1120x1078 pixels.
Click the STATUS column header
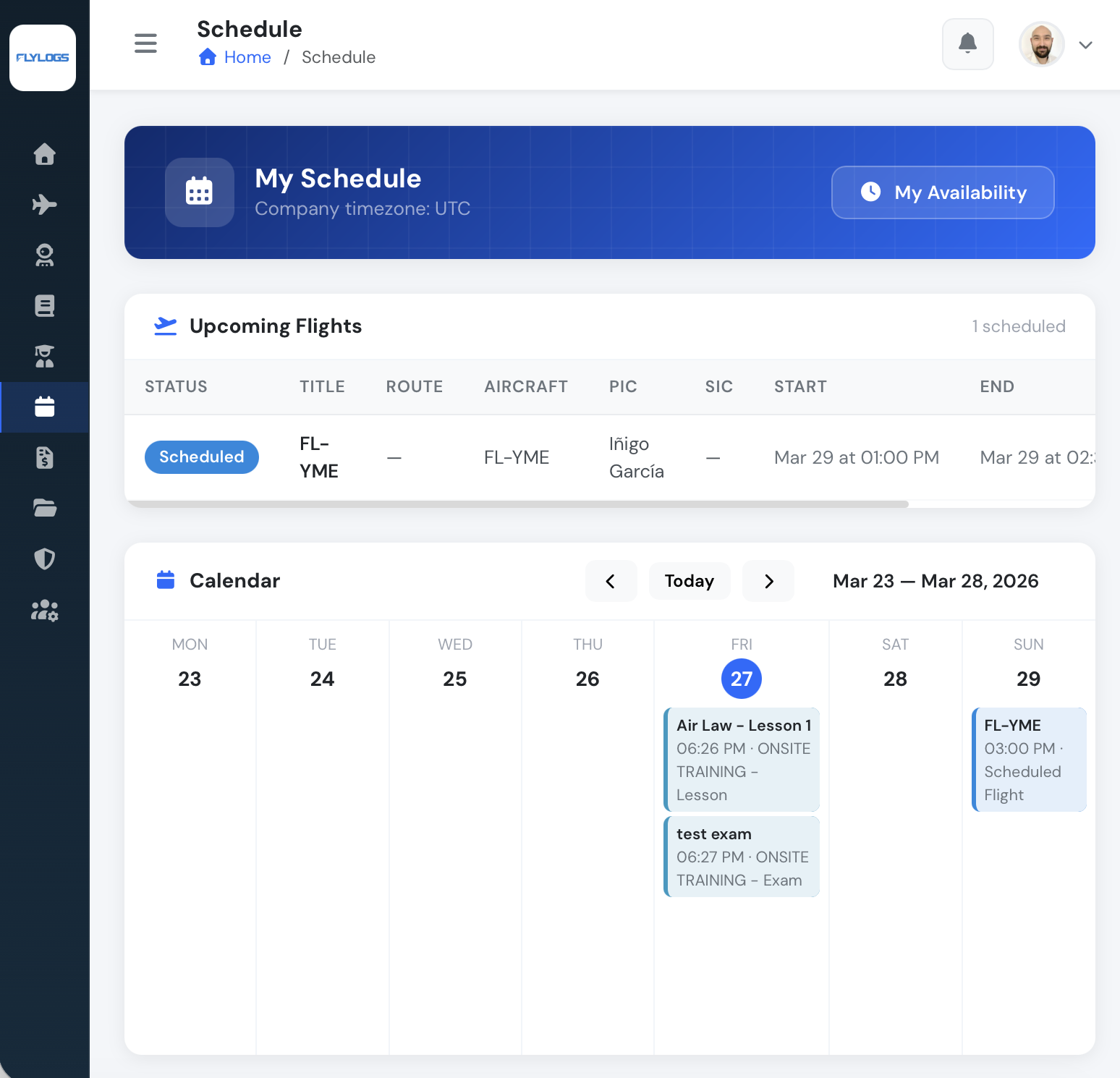[176, 386]
